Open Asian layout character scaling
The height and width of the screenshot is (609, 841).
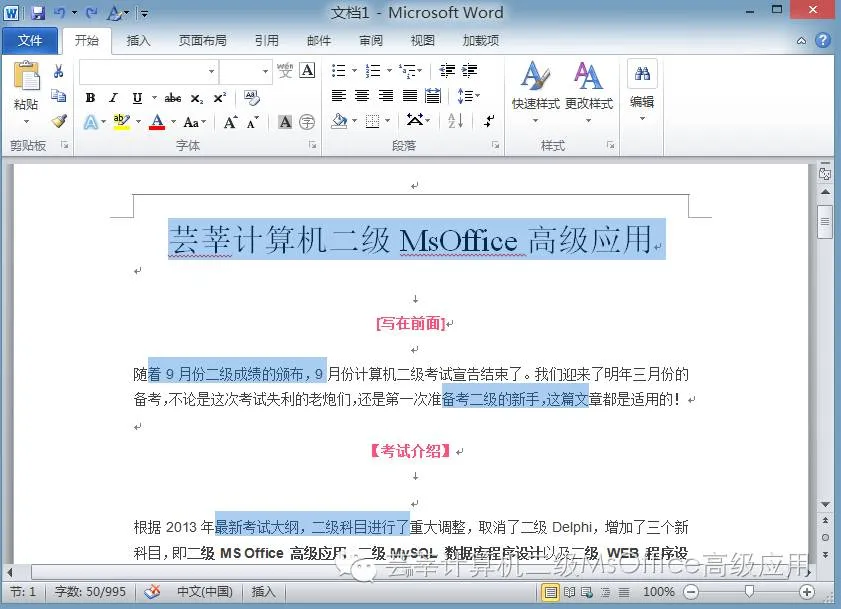pos(418,121)
